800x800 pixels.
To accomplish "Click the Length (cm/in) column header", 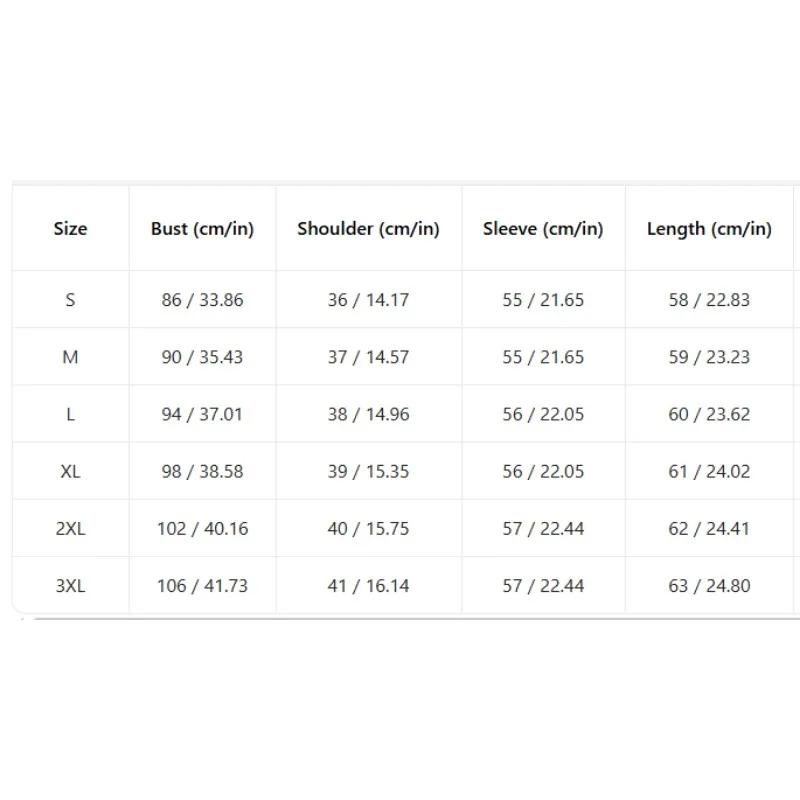I will coord(709,229).
